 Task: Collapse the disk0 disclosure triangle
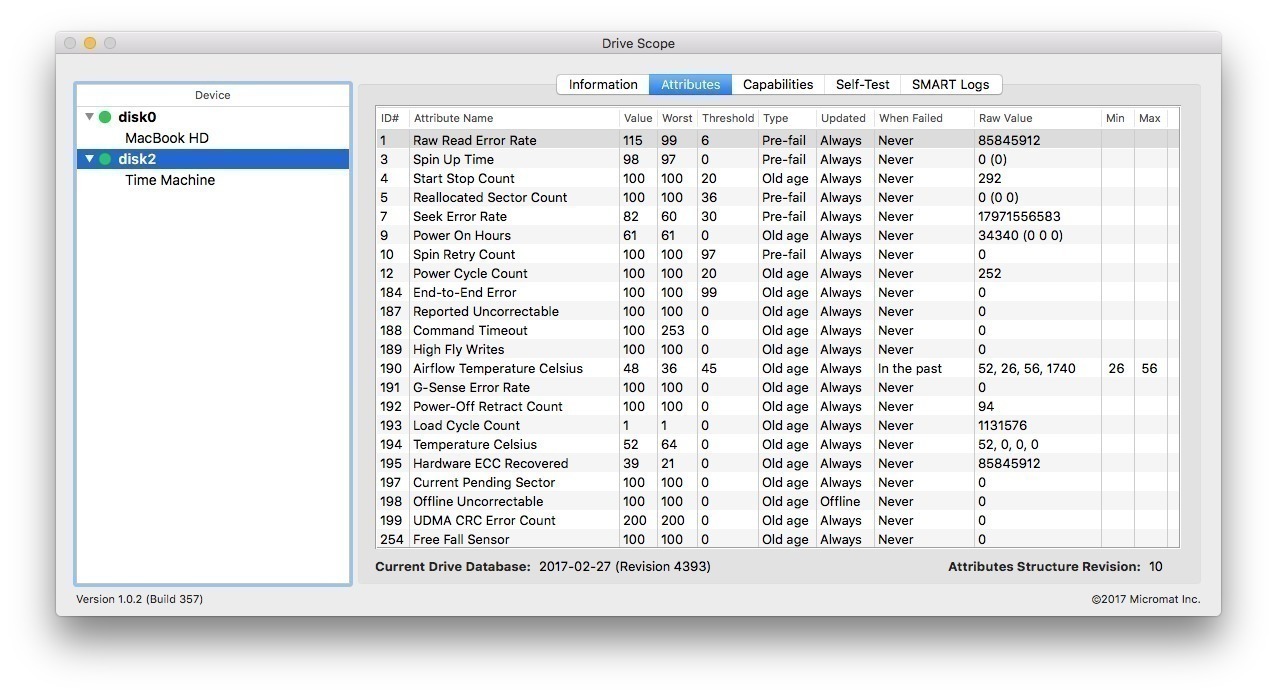tap(89, 117)
